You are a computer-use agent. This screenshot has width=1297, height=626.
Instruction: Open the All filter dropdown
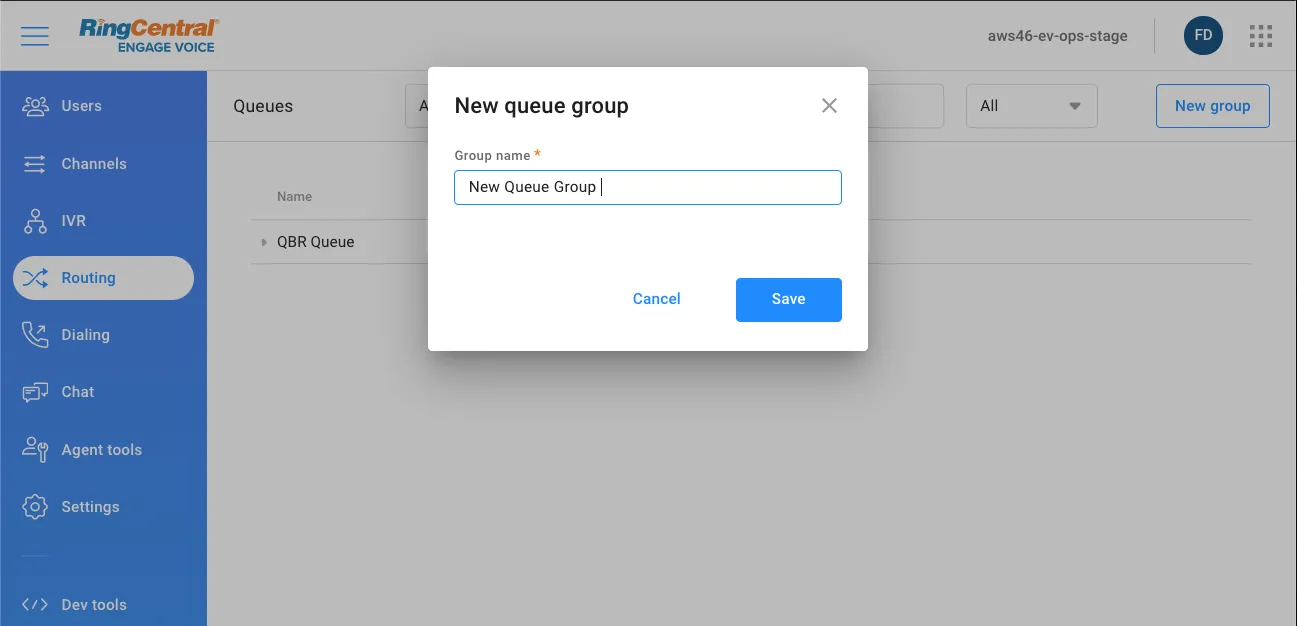click(1031, 106)
